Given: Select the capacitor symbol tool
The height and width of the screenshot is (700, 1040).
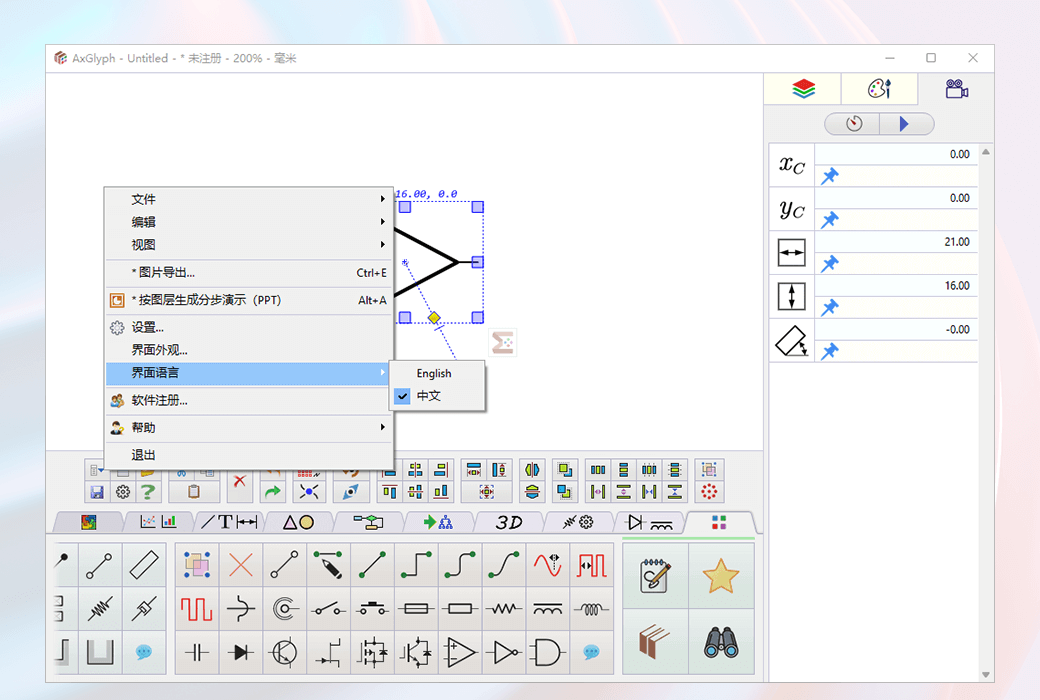Looking at the screenshot, I should tap(196, 653).
